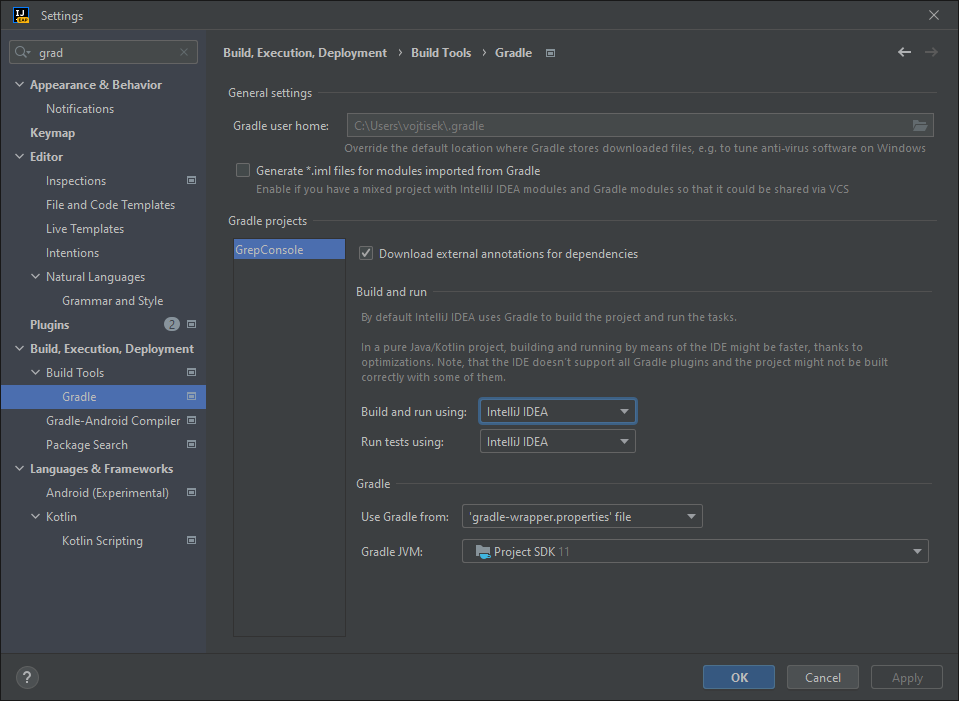The height and width of the screenshot is (701, 959).
Task: Collapse the Build Tools node
Action: [x=35, y=373]
